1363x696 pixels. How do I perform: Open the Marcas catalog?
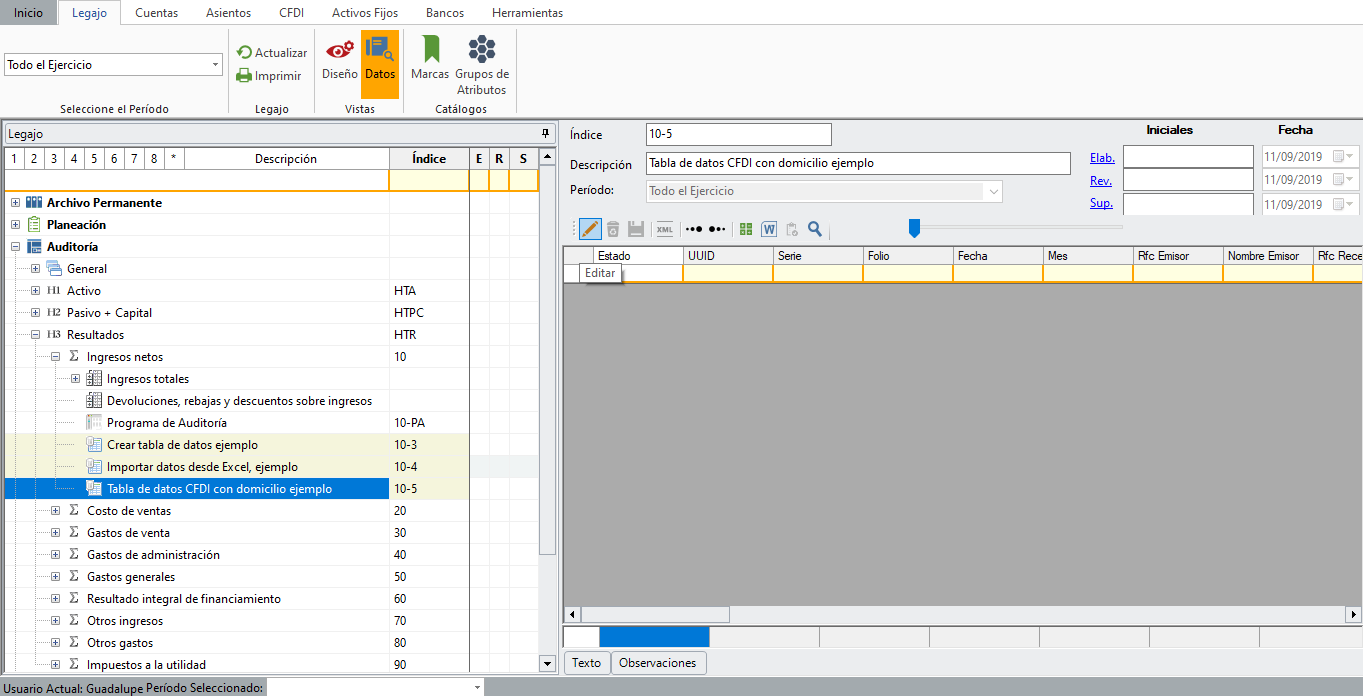[x=430, y=59]
